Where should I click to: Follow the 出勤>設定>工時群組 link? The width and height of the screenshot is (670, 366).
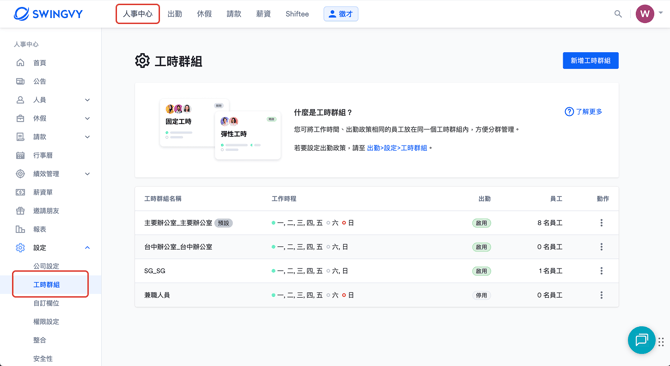point(397,148)
